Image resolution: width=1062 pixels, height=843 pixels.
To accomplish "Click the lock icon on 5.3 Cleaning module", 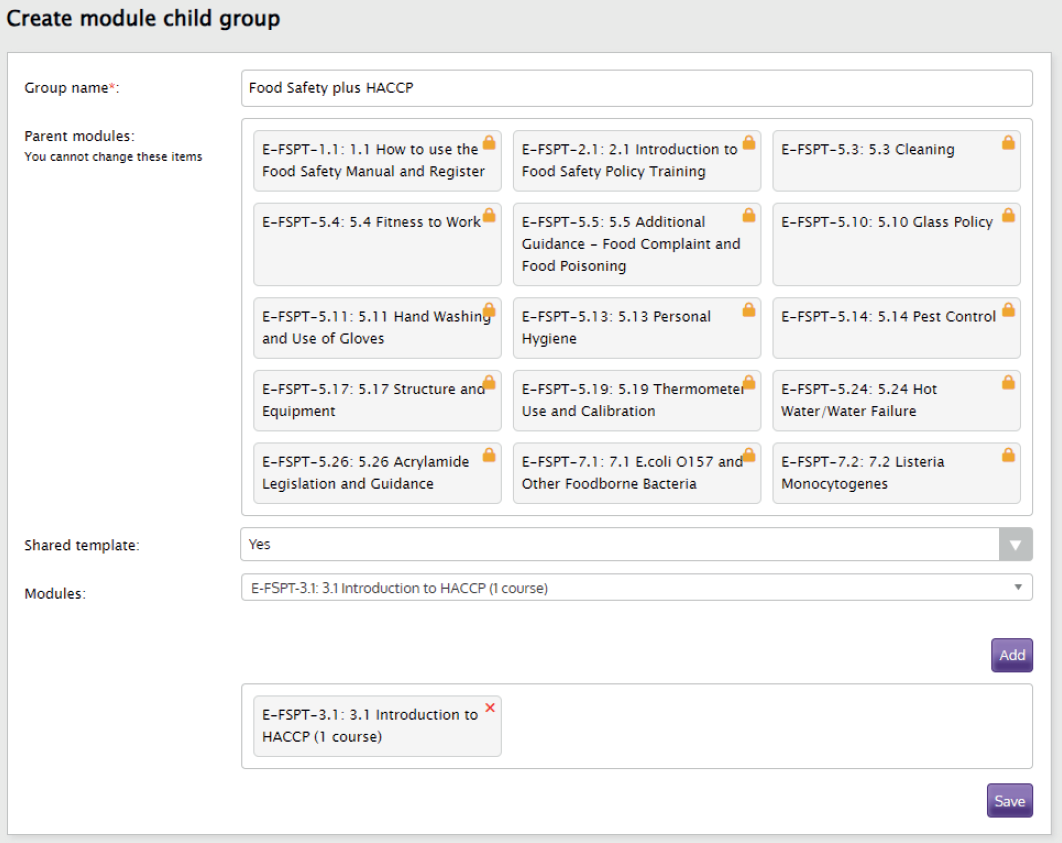I will [x=1008, y=142].
